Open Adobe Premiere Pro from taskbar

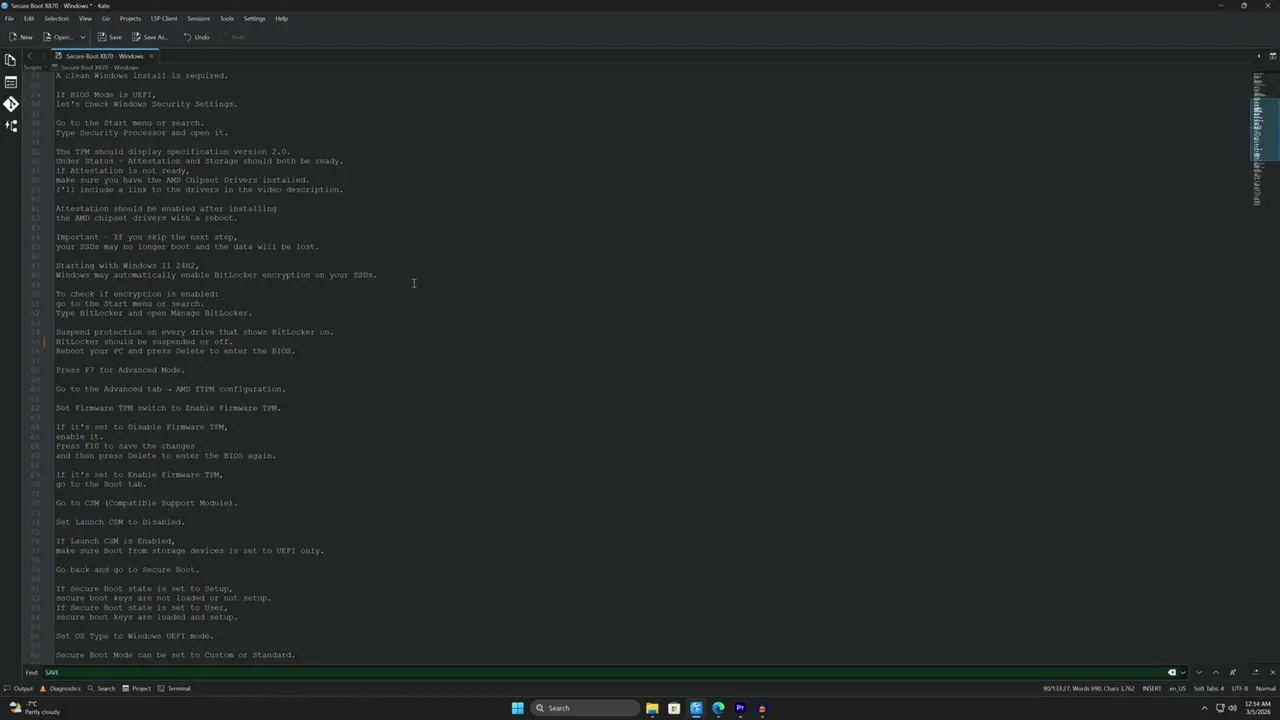pyautogui.click(x=740, y=708)
